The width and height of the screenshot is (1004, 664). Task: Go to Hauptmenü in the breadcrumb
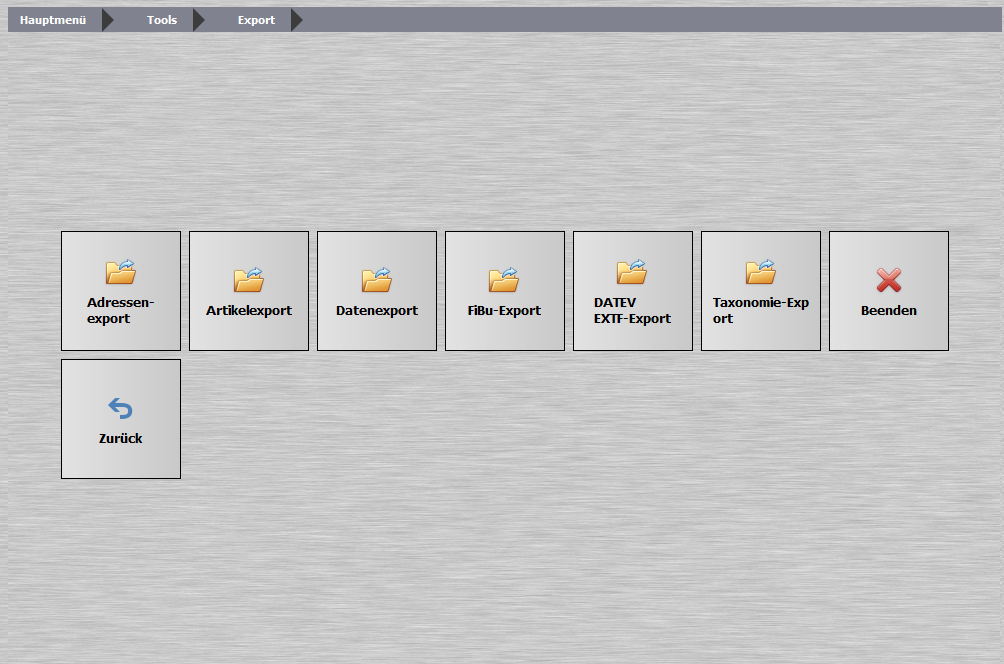pyautogui.click(x=54, y=20)
